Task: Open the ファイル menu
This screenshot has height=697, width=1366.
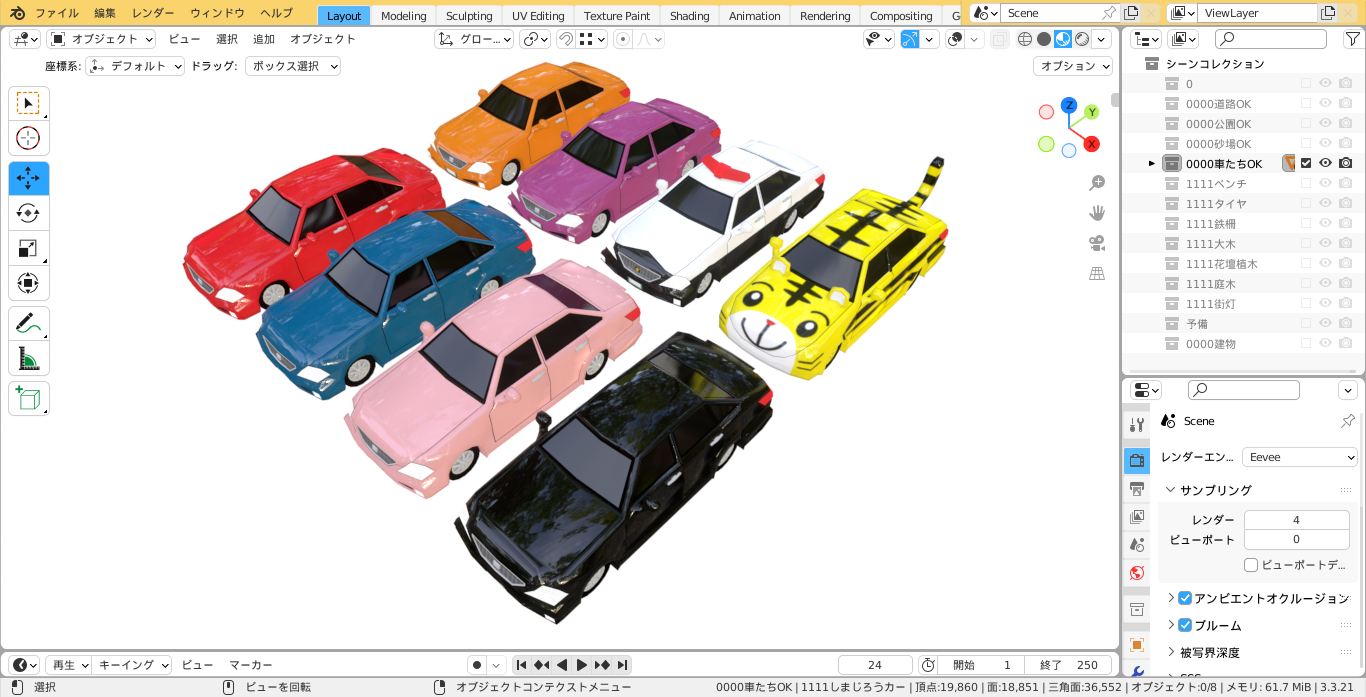Action: click(x=57, y=14)
